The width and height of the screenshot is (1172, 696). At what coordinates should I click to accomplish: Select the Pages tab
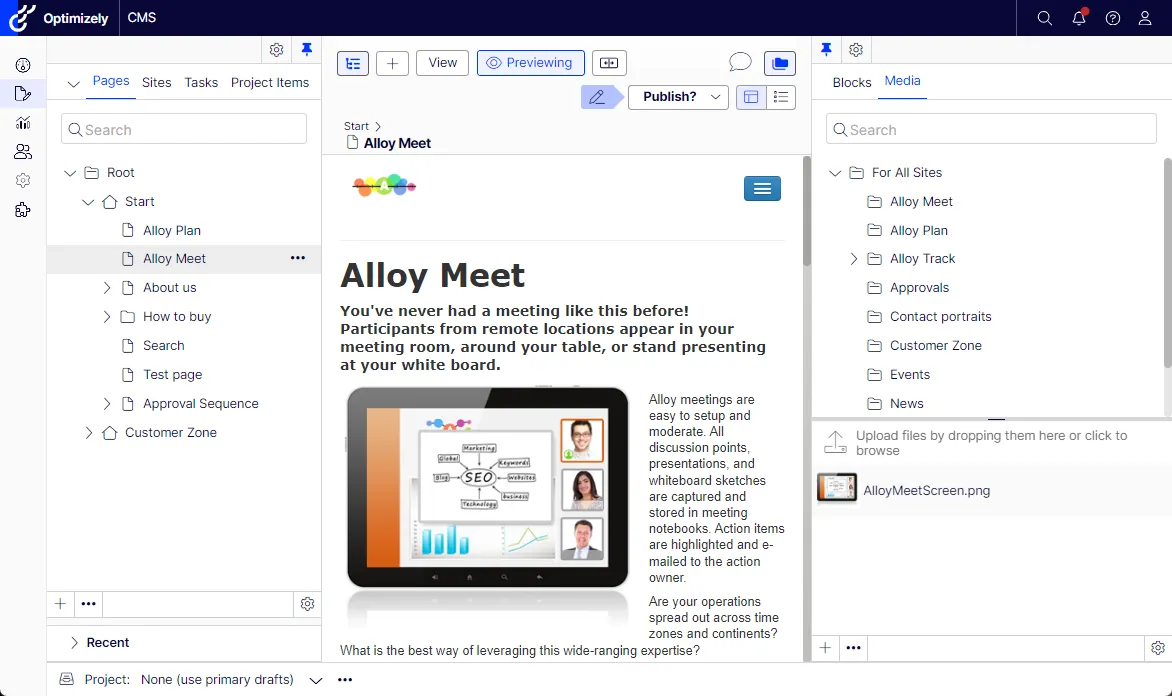coord(111,81)
